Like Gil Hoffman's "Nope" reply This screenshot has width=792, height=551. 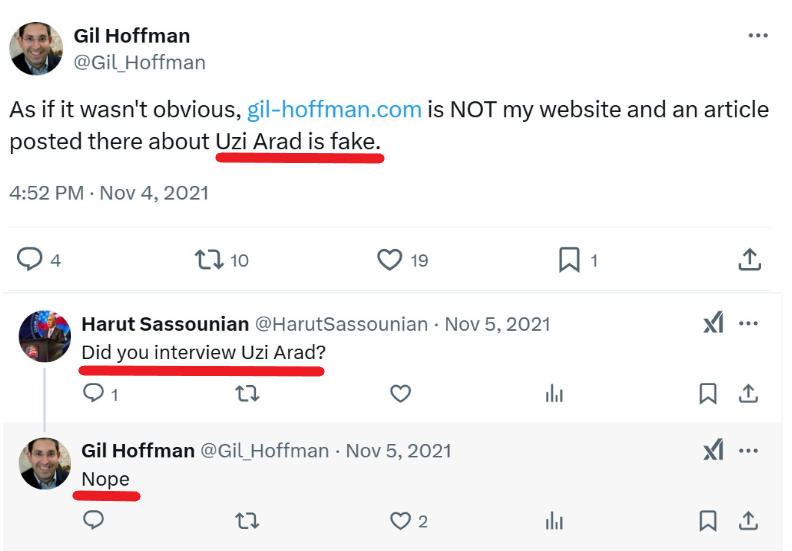tap(400, 520)
